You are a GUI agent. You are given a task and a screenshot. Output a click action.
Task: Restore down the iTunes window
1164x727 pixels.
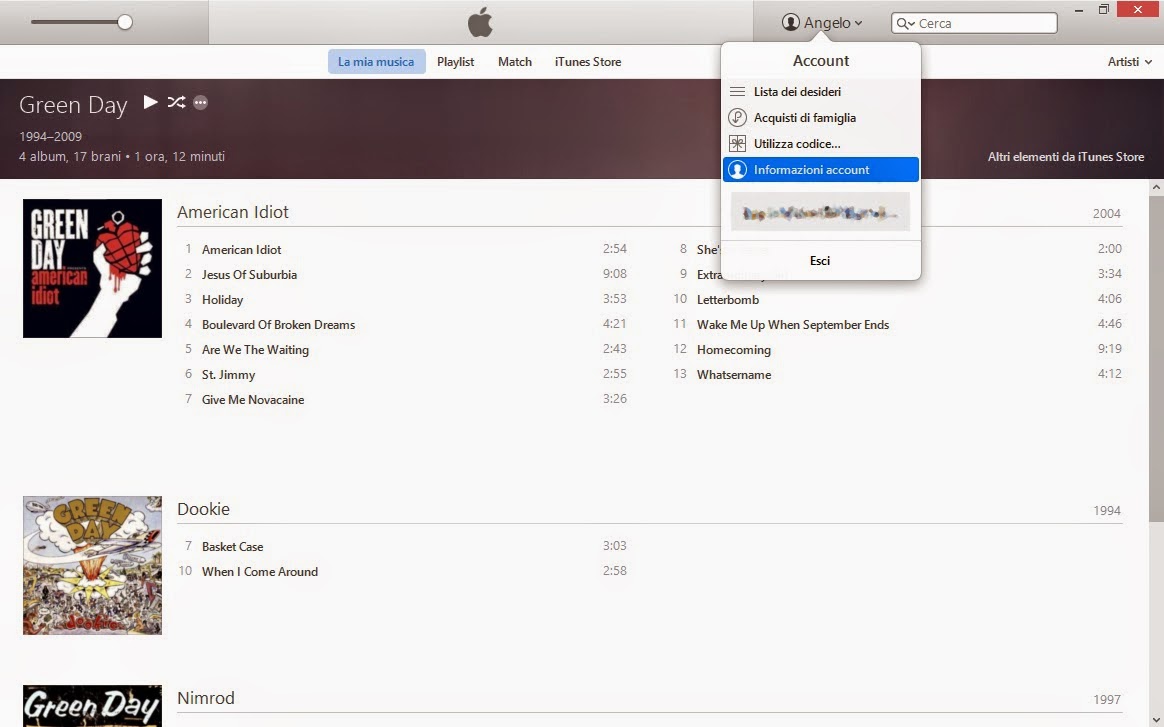(x=1104, y=10)
